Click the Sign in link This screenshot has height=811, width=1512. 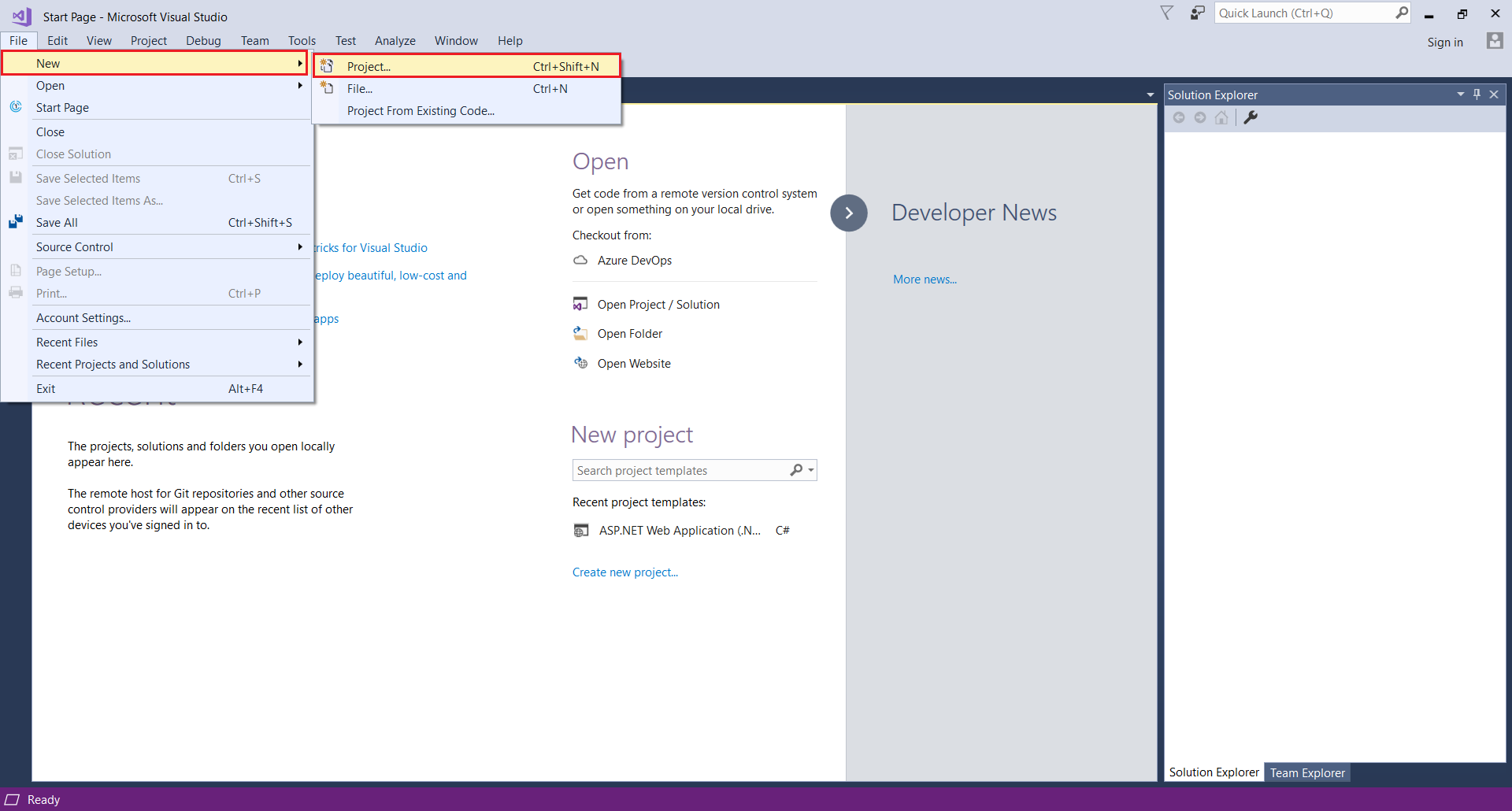coord(1445,42)
